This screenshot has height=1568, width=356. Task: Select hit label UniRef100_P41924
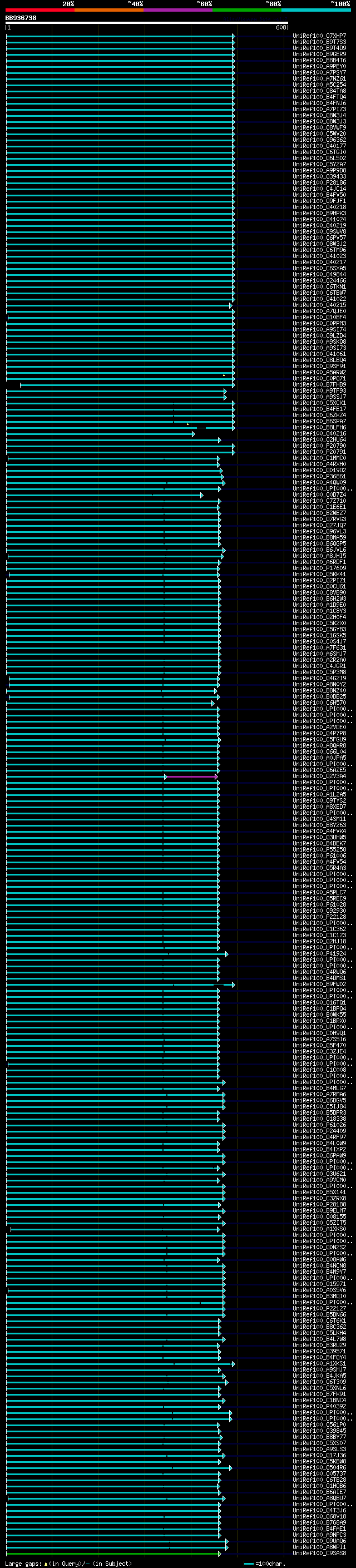(319, 954)
